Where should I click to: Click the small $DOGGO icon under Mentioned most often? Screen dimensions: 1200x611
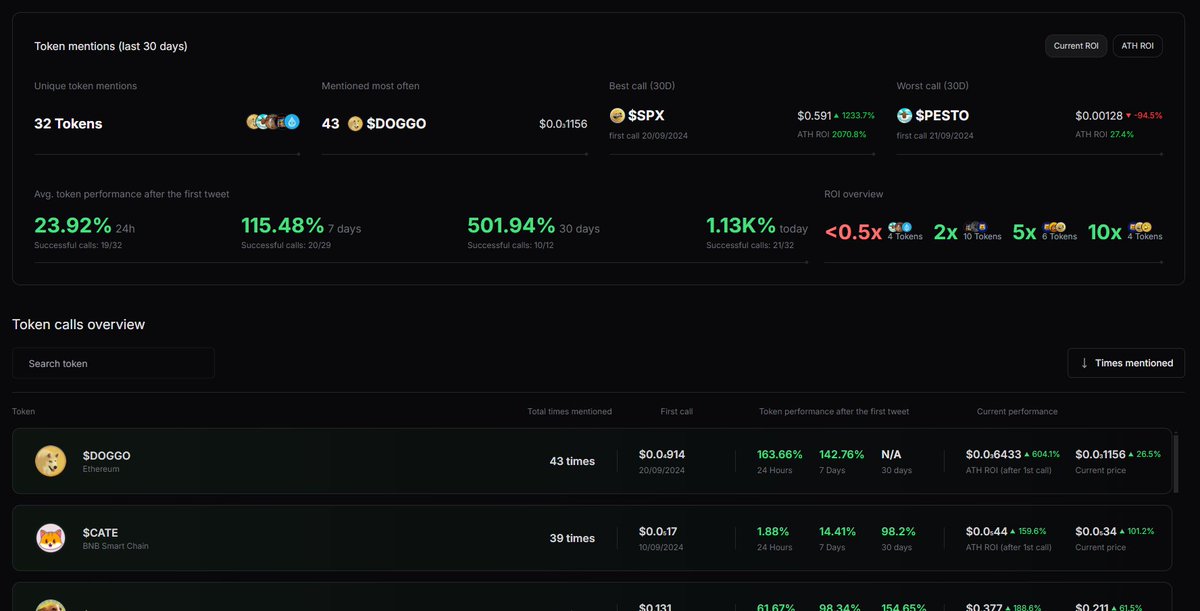355,124
